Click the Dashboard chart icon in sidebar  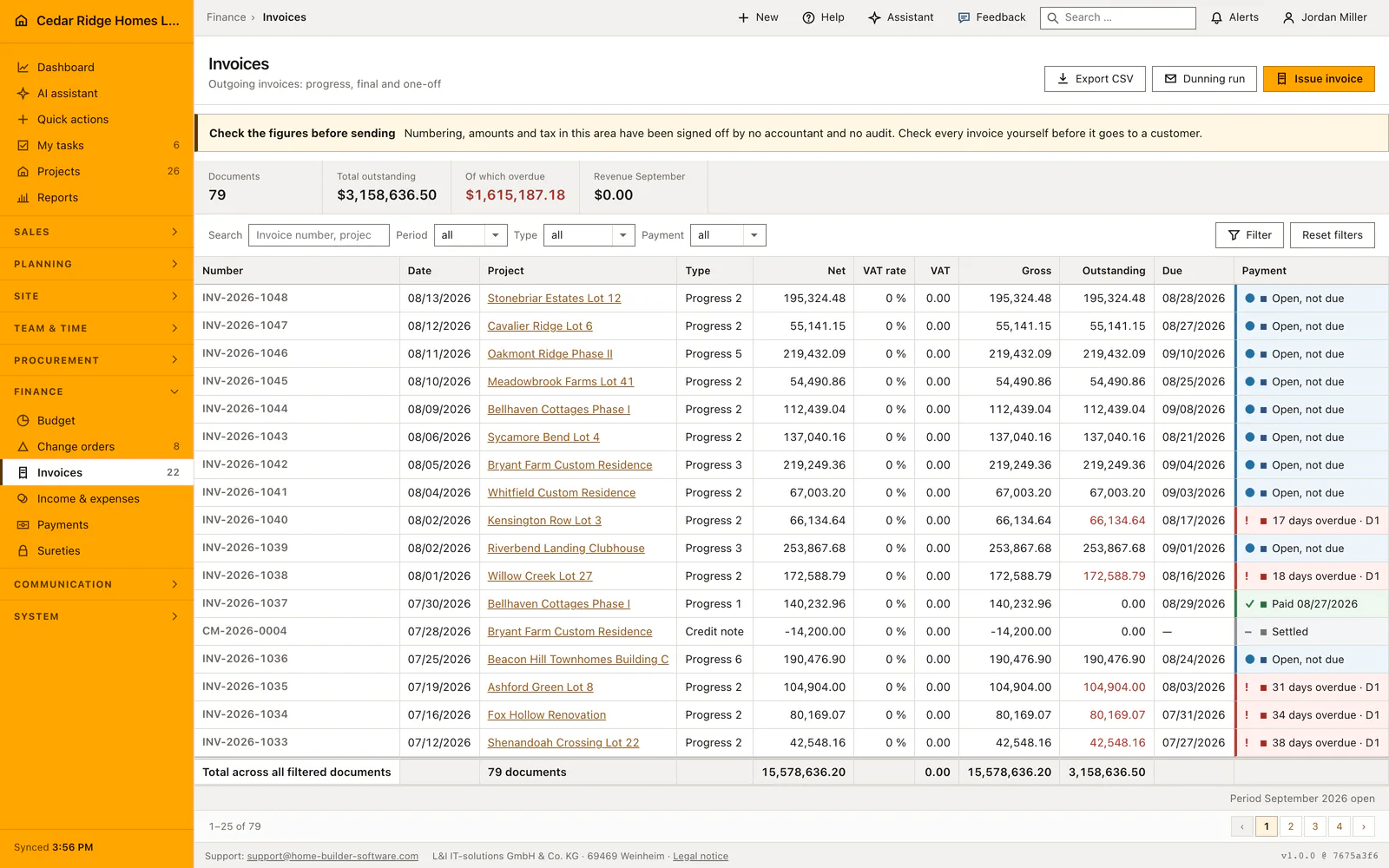(x=23, y=68)
